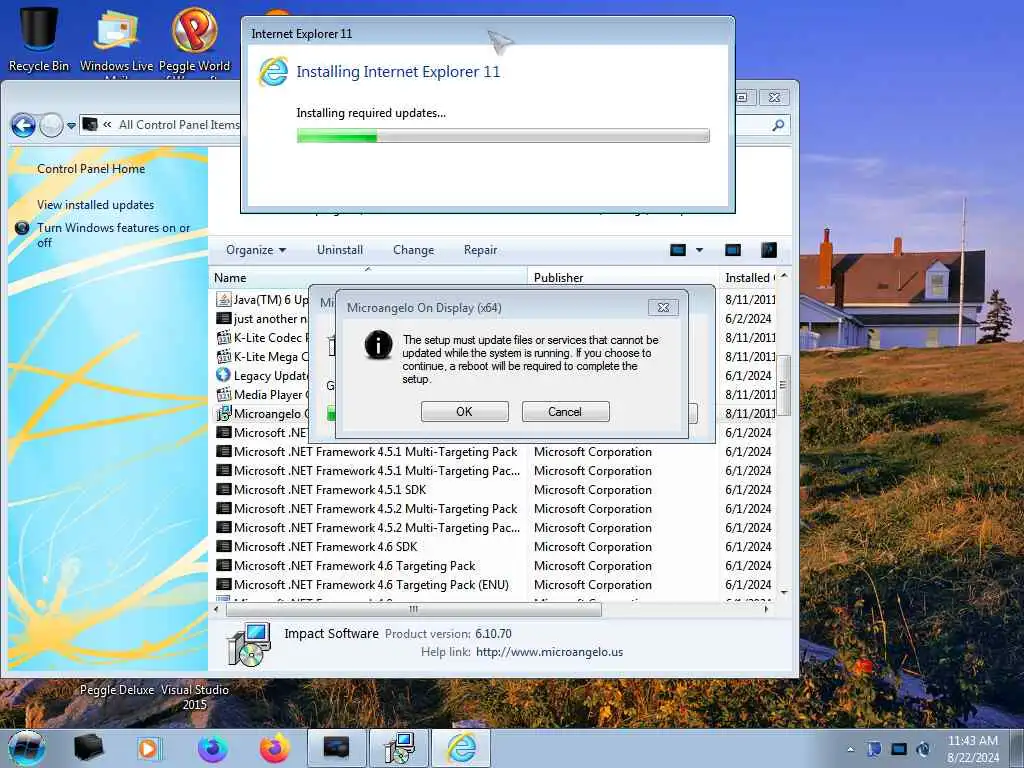Image resolution: width=1024 pixels, height=768 pixels.
Task: Click the network tray icon
Action: (x=899, y=749)
